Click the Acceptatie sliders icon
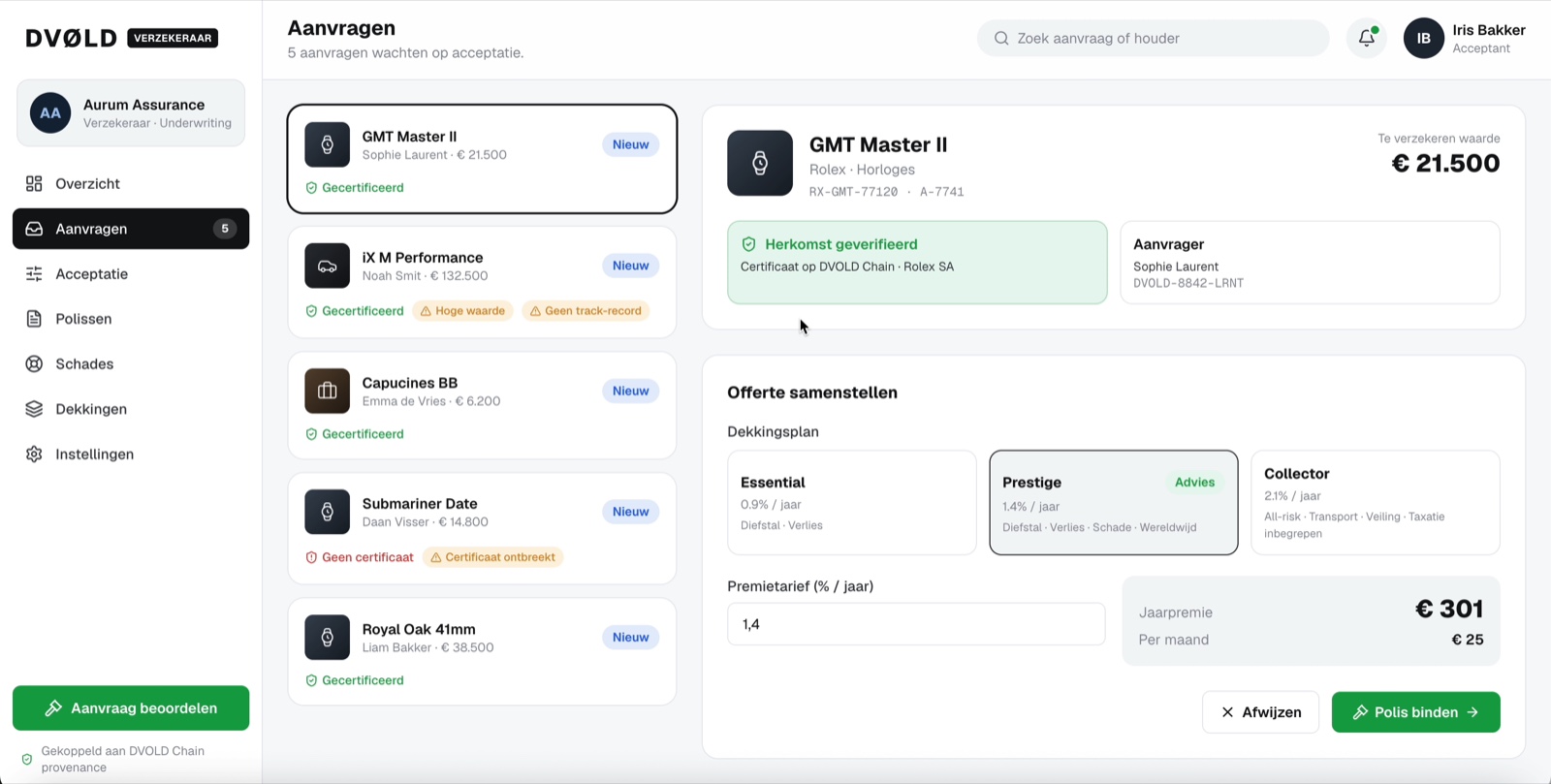 (x=34, y=273)
